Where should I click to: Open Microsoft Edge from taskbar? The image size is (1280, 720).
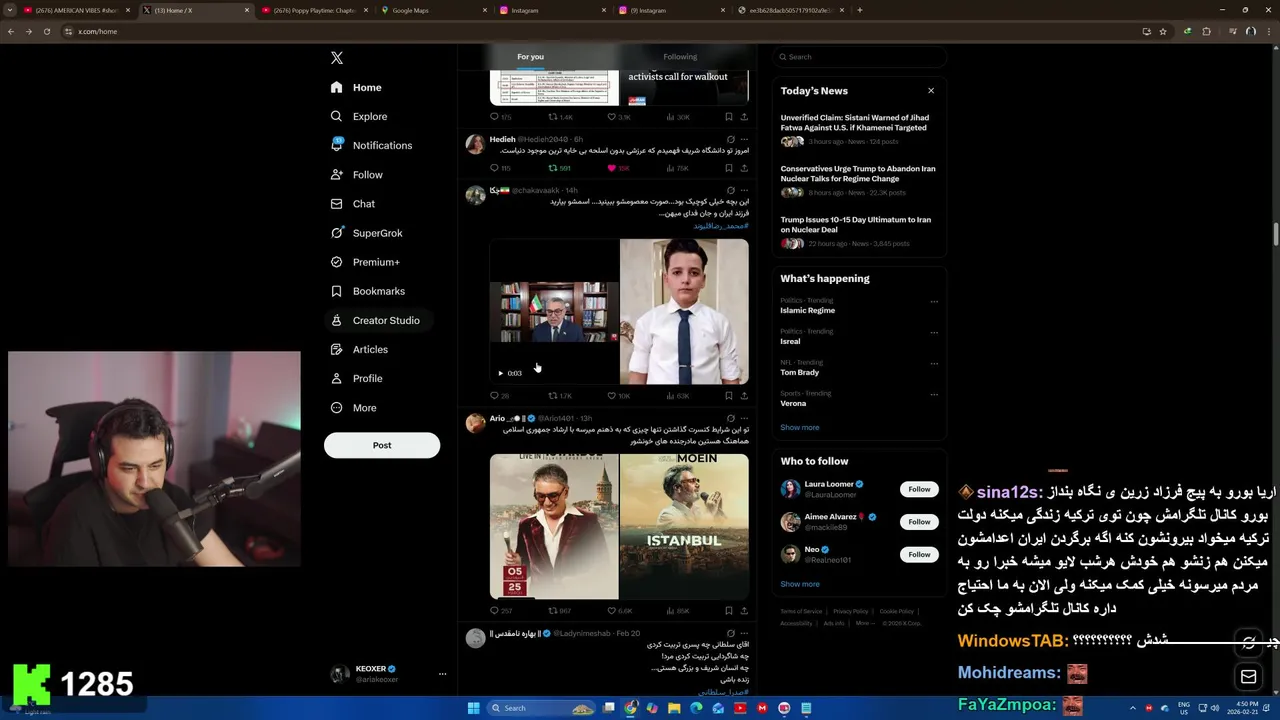(697, 708)
